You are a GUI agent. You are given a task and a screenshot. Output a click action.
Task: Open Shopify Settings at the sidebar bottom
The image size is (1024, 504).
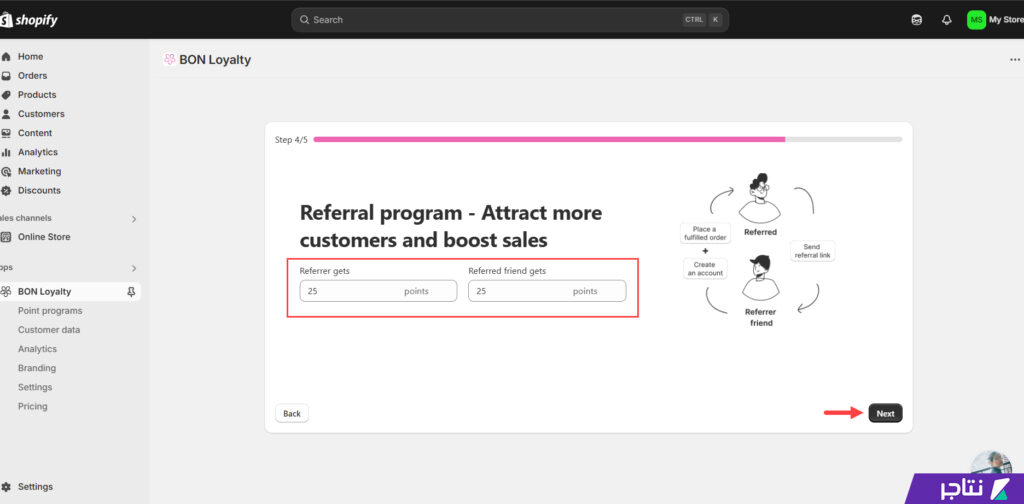coord(35,487)
